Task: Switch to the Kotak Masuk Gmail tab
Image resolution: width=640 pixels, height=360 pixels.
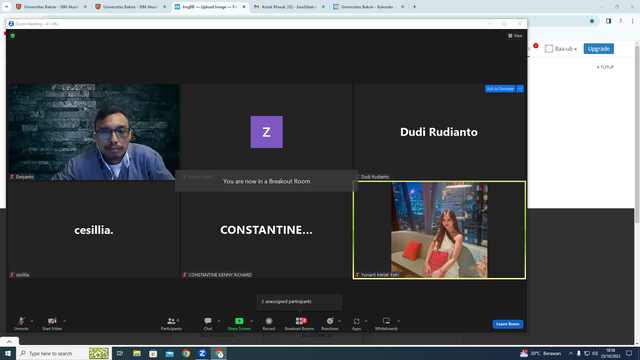Action: click(x=289, y=7)
